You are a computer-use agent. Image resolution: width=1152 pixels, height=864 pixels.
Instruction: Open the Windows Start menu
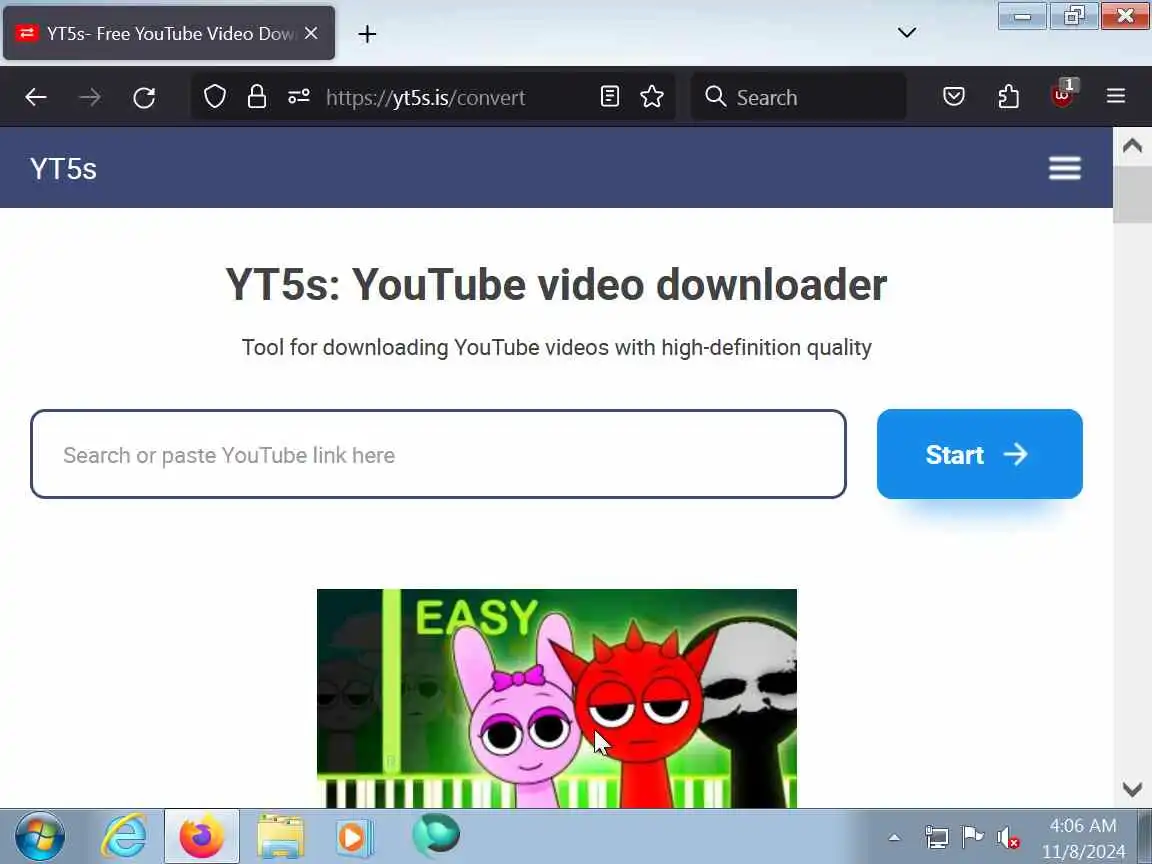(40, 836)
